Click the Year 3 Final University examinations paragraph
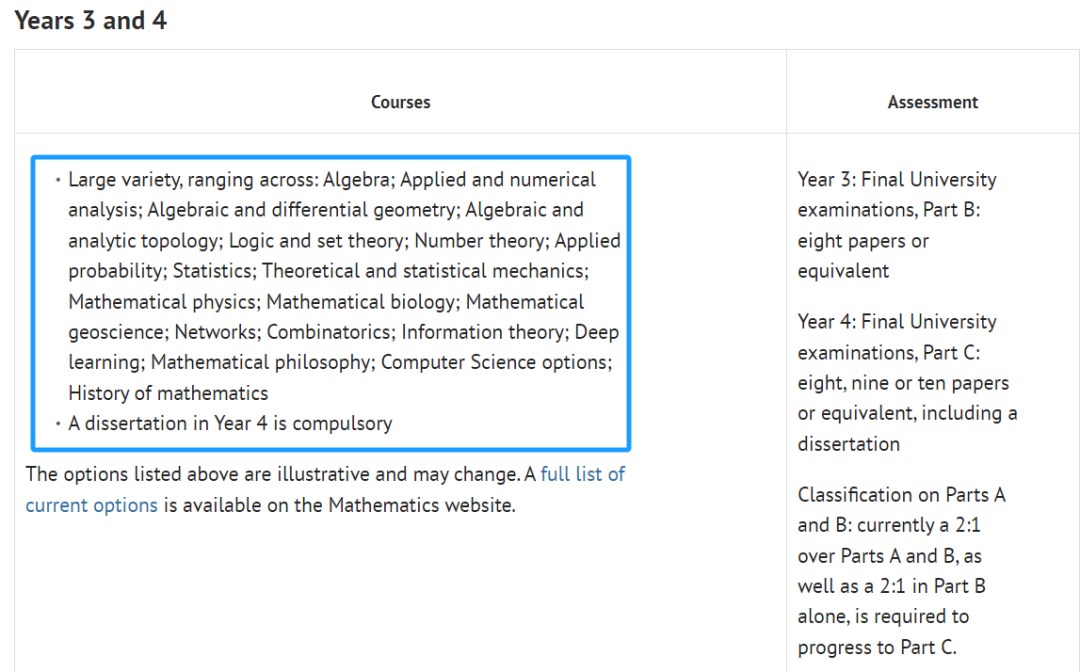The height and width of the screenshot is (672, 1080). point(897,225)
